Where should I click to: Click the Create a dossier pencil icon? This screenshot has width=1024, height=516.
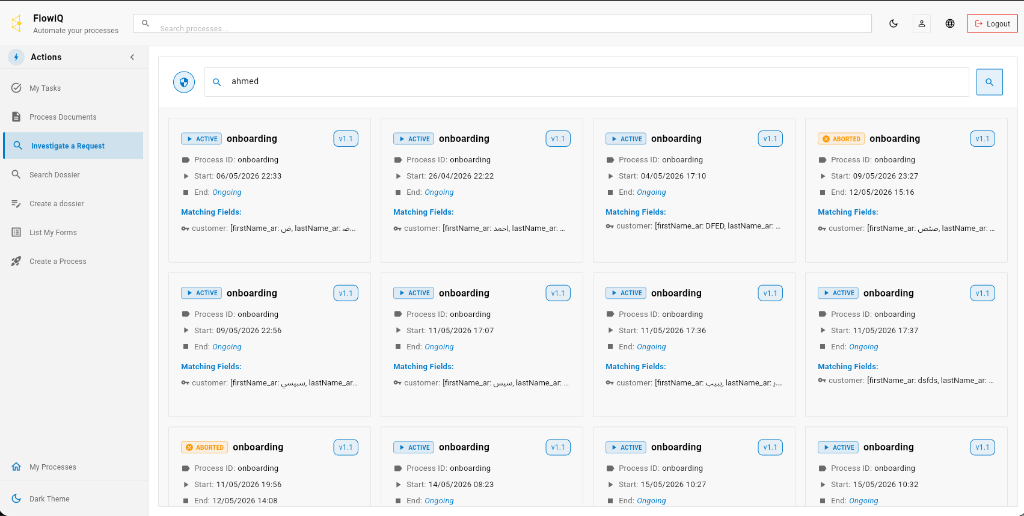tap(16, 203)
